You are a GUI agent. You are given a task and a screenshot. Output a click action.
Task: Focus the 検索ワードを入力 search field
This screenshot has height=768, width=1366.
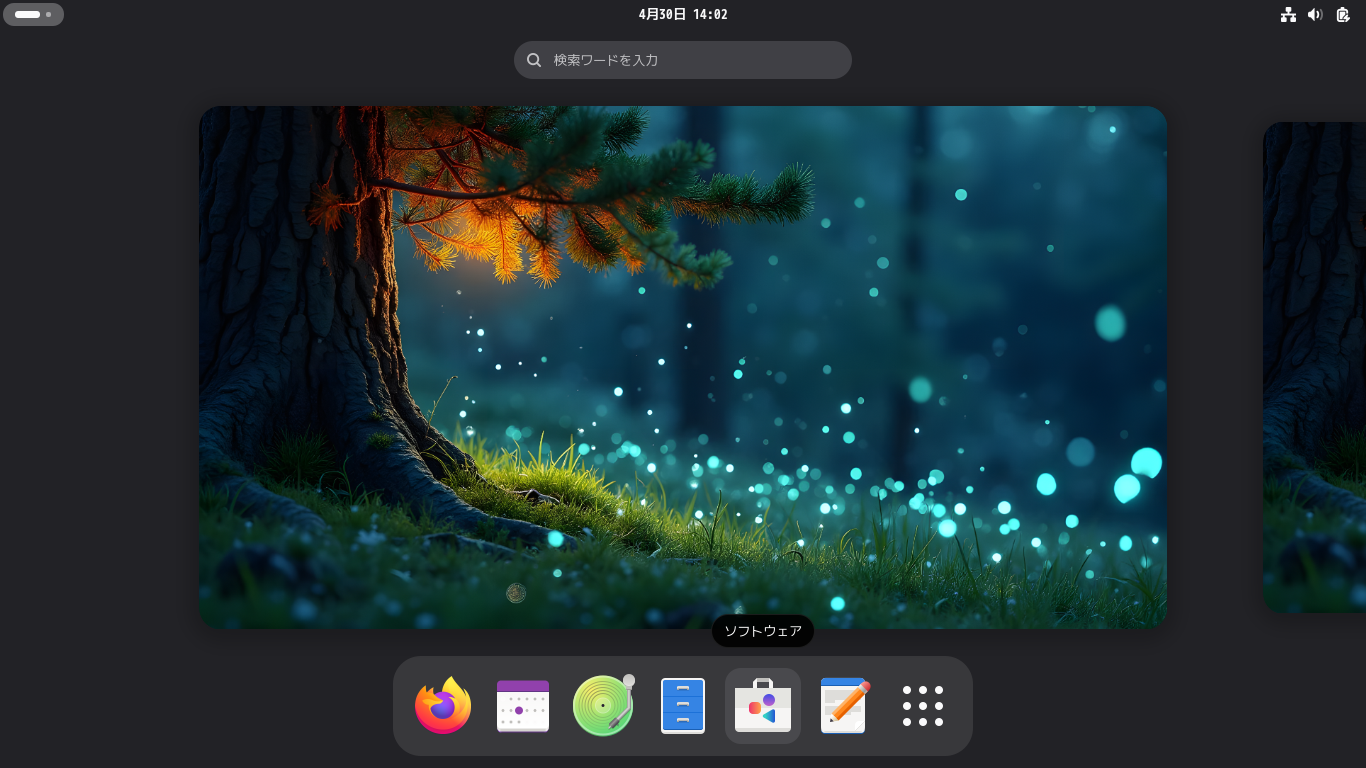click(683, 60)
